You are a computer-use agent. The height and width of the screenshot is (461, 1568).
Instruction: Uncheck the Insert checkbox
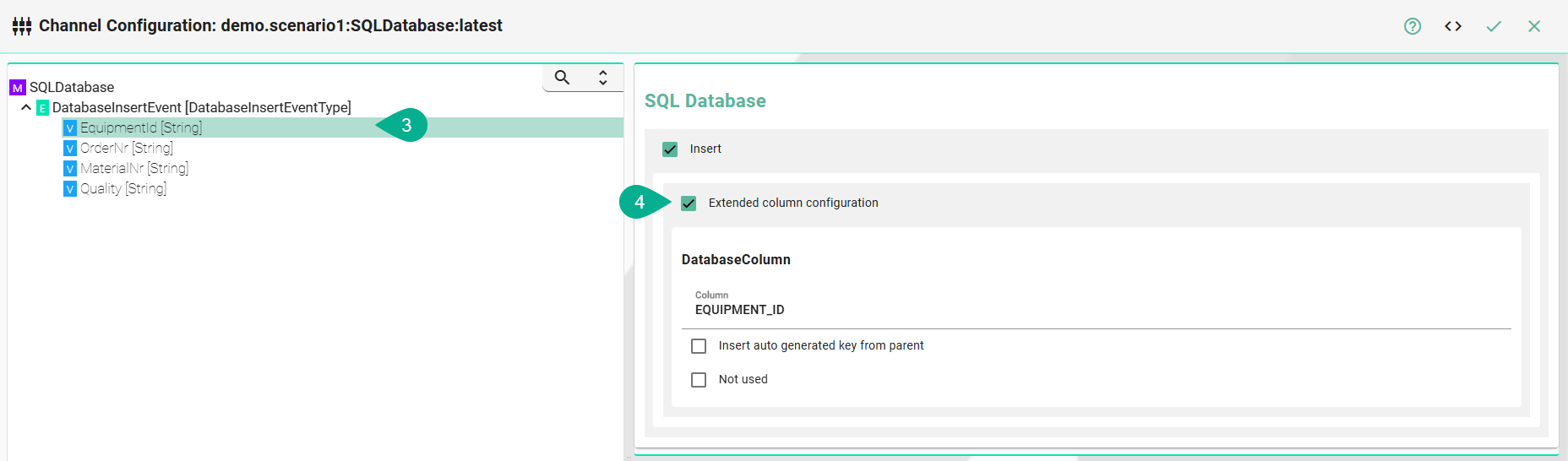coord(670,149)
